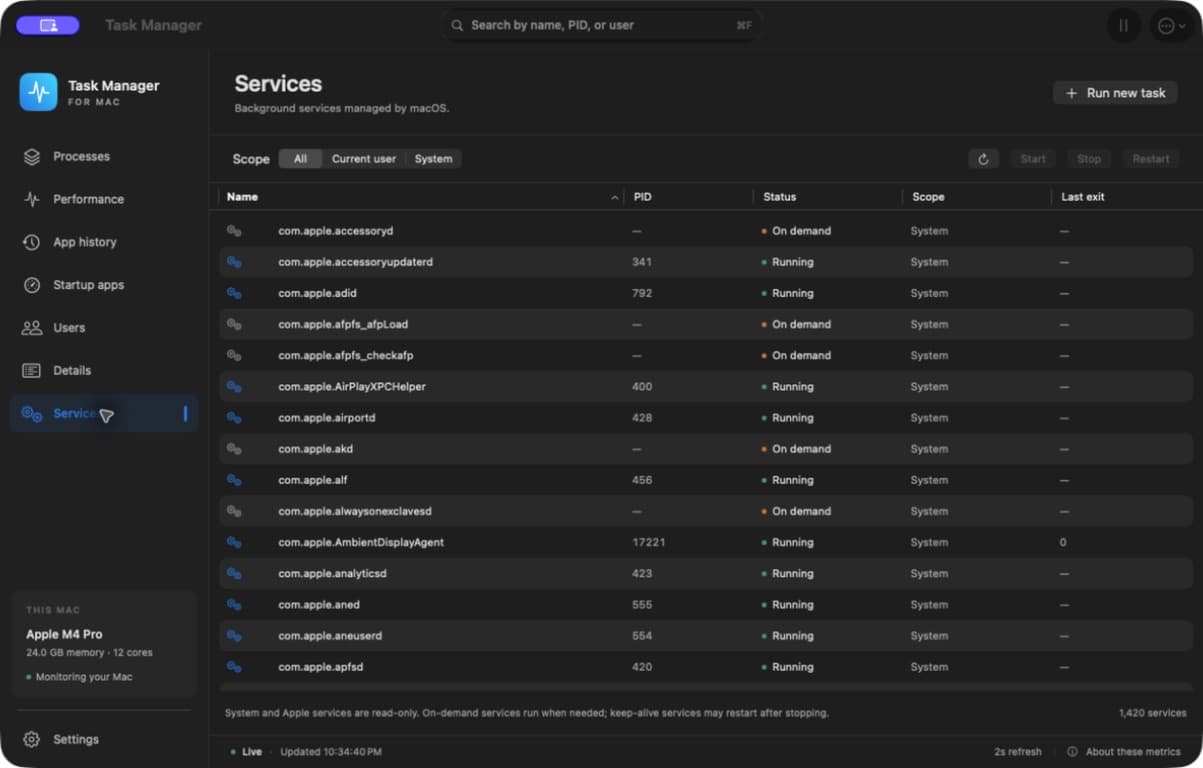Viewport: 1203px width, 768px height.
Task: Click PID 17221 of AmbientDisplayAgent
Action: coord(649,542)
